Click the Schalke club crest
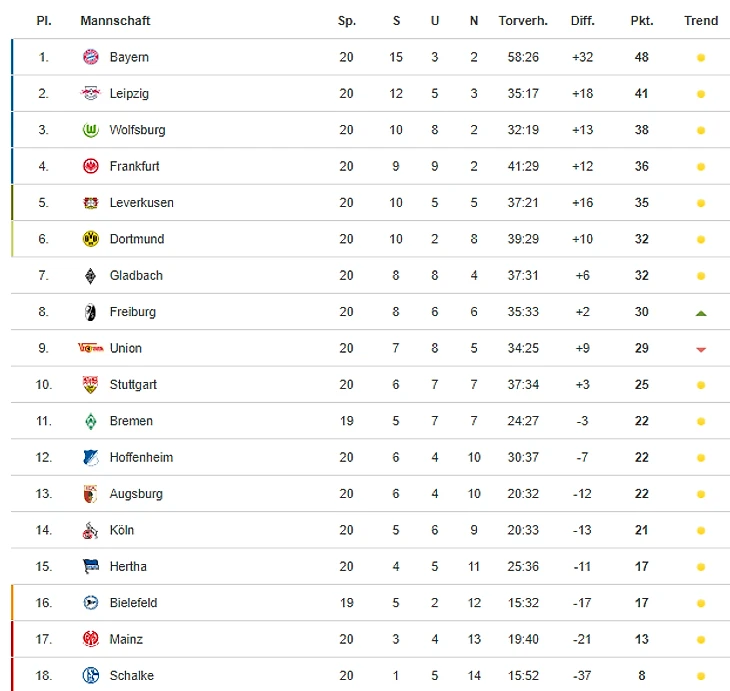 tap(91, 675)
